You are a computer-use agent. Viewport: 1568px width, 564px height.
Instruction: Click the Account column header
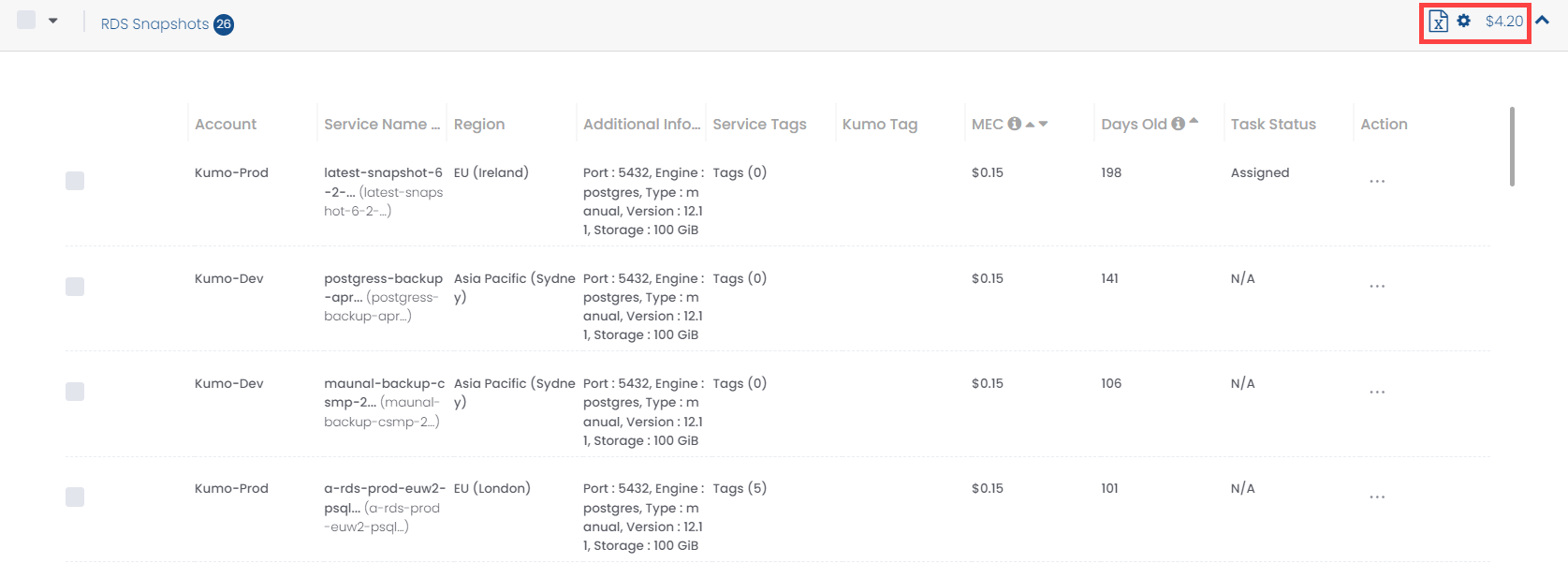tap(226, 124)
